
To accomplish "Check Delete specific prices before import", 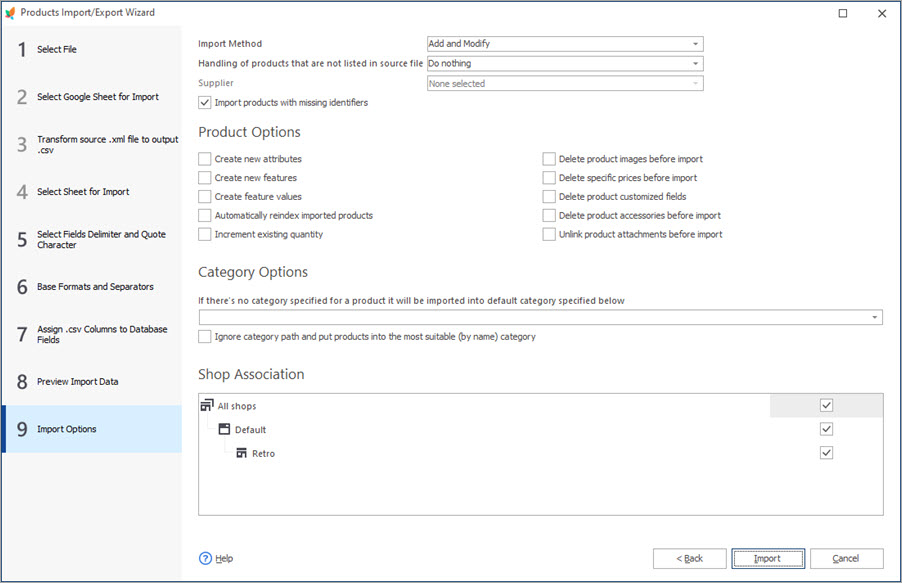I will (549, 178).
